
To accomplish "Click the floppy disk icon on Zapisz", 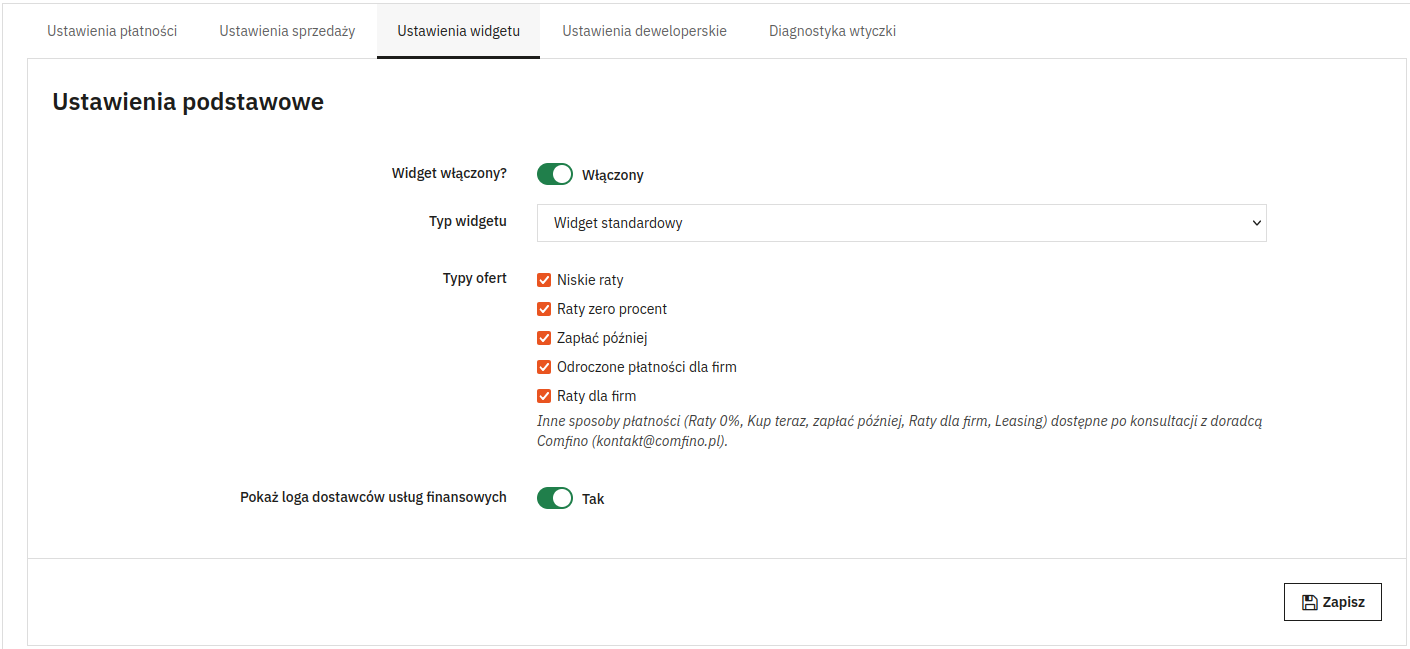I will click(1309, 602).
